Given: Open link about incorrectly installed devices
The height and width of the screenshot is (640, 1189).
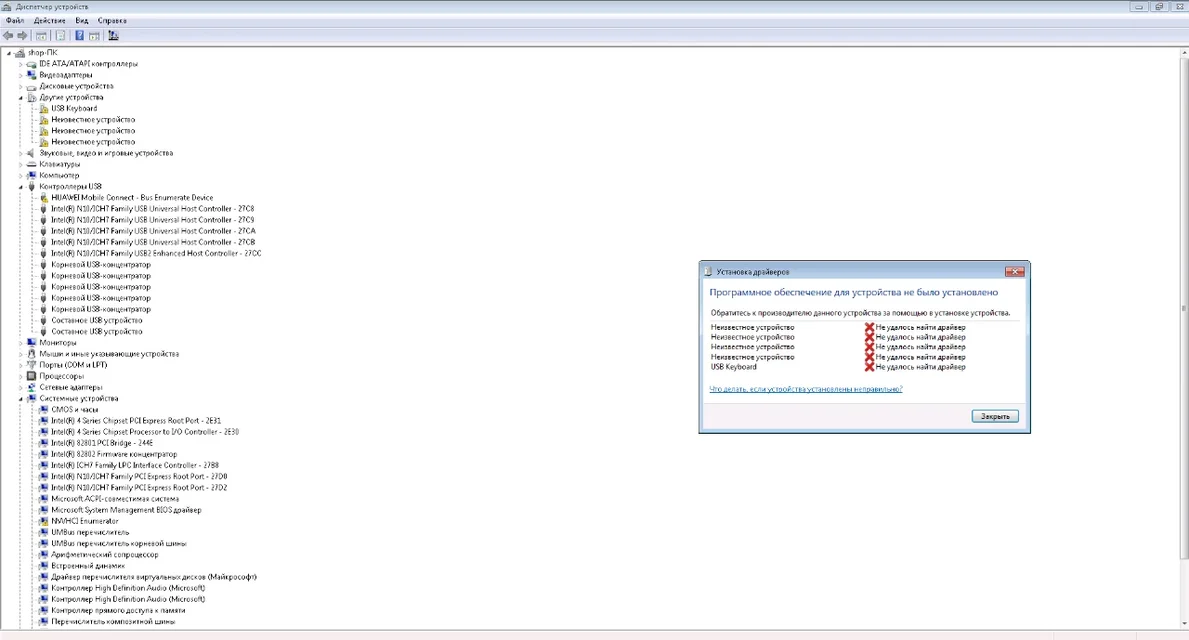Looking at the screenshot, I should tap(805, 389).
